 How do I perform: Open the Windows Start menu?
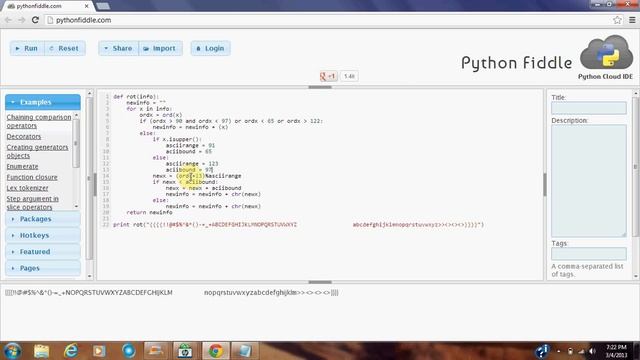12,351
